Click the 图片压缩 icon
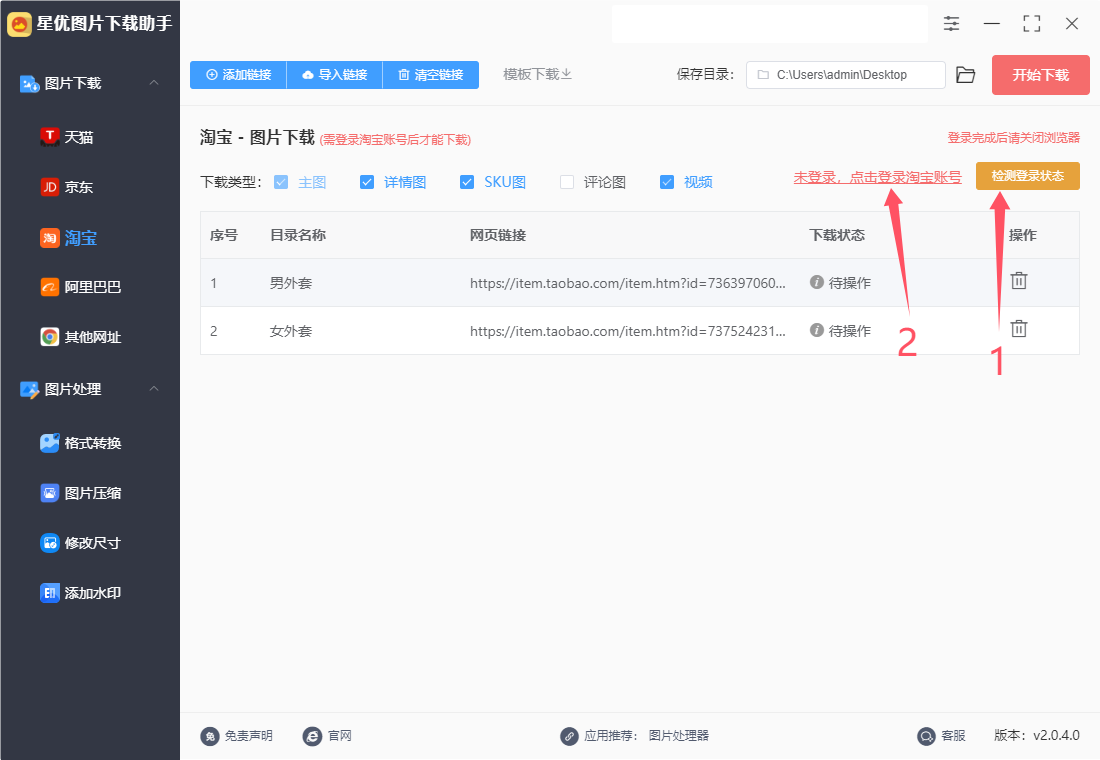 coord(49,493)
